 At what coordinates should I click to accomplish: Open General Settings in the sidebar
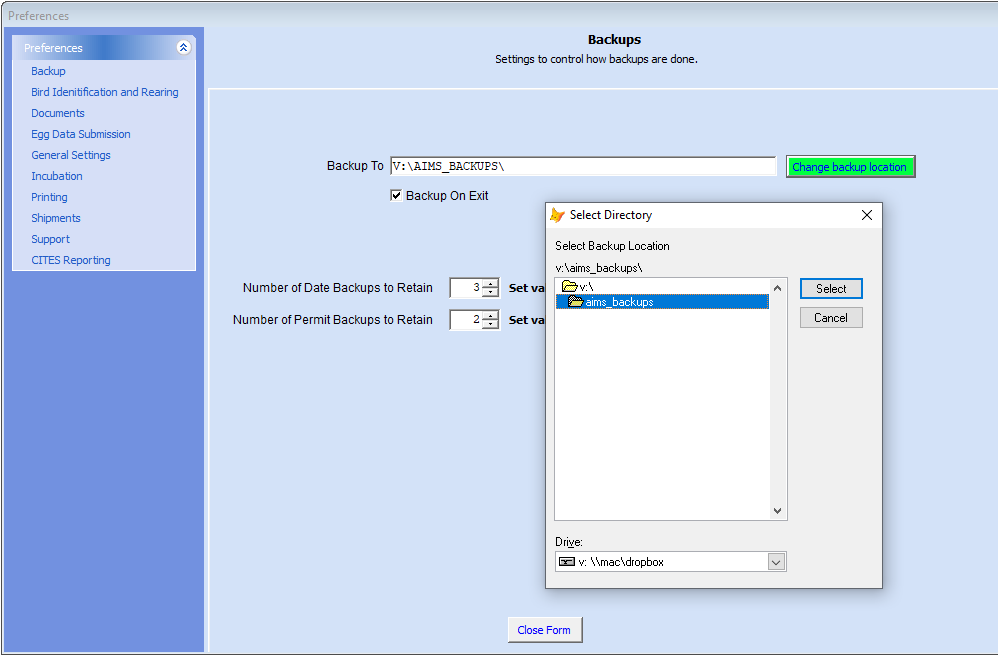tap(71, 155)
